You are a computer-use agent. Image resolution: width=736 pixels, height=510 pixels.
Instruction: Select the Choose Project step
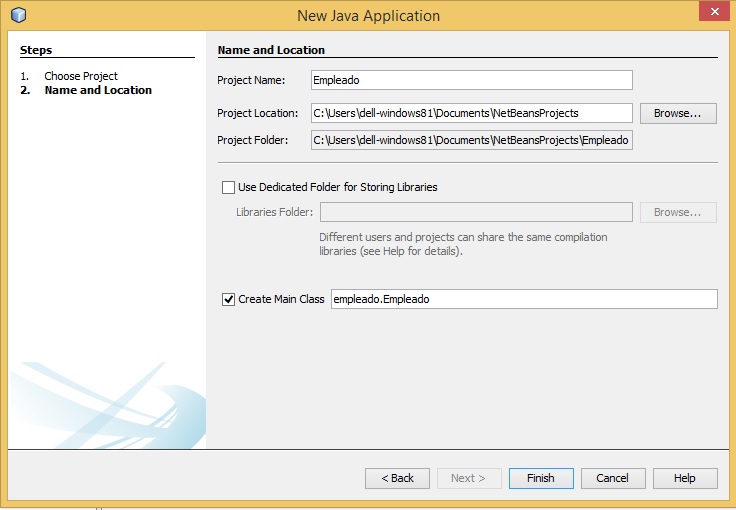pos(80,76)
